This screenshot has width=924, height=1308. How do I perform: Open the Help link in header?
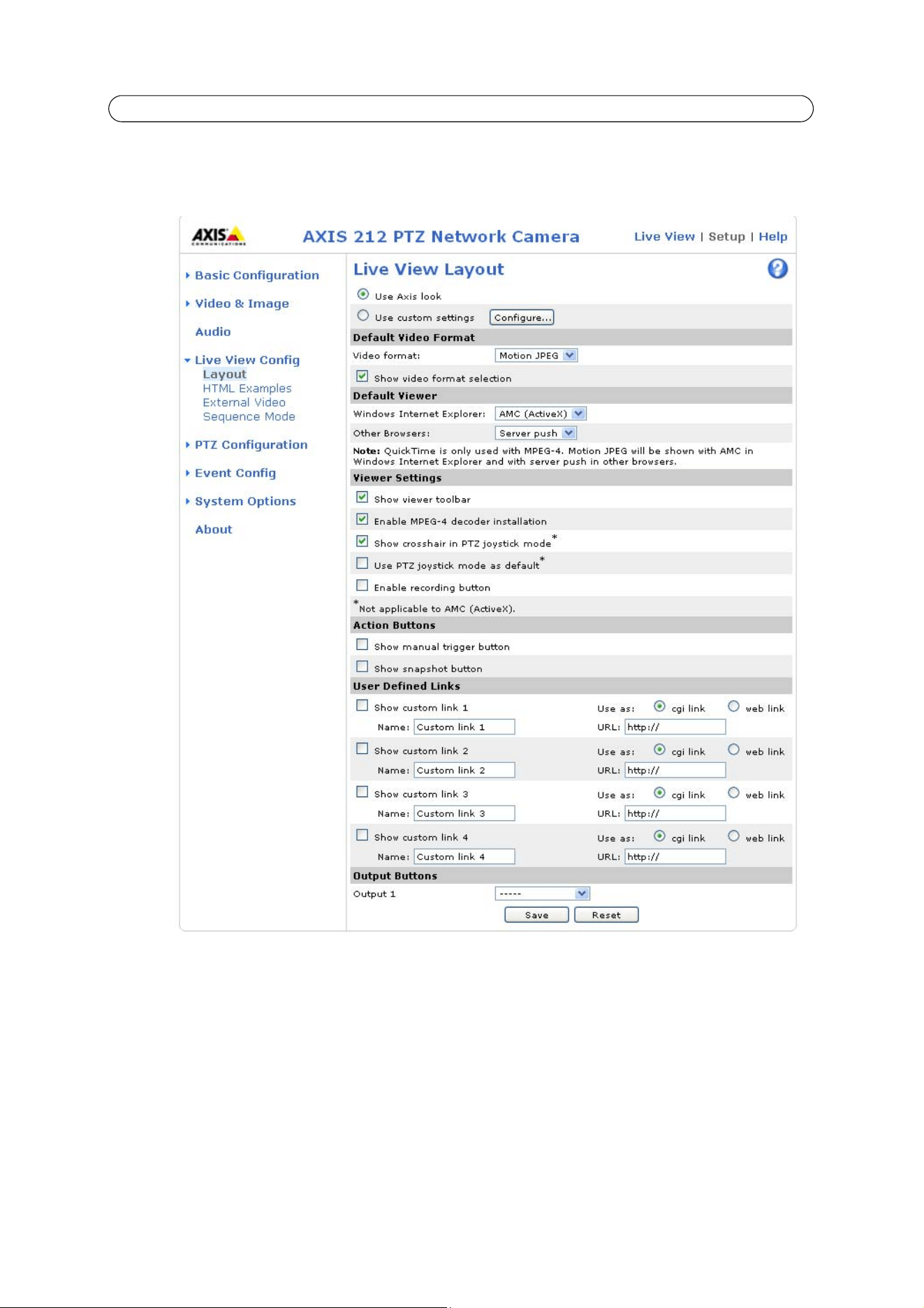click(773, 237)
